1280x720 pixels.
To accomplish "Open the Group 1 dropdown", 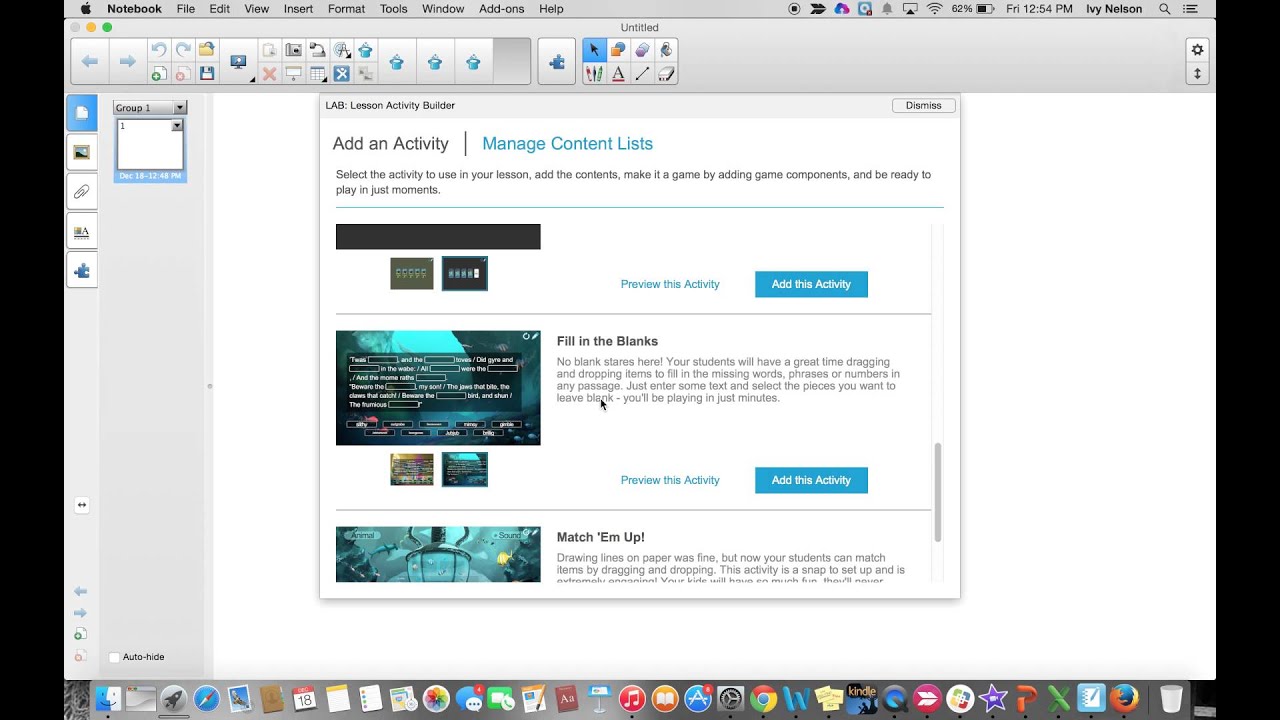I will (180, 107).
